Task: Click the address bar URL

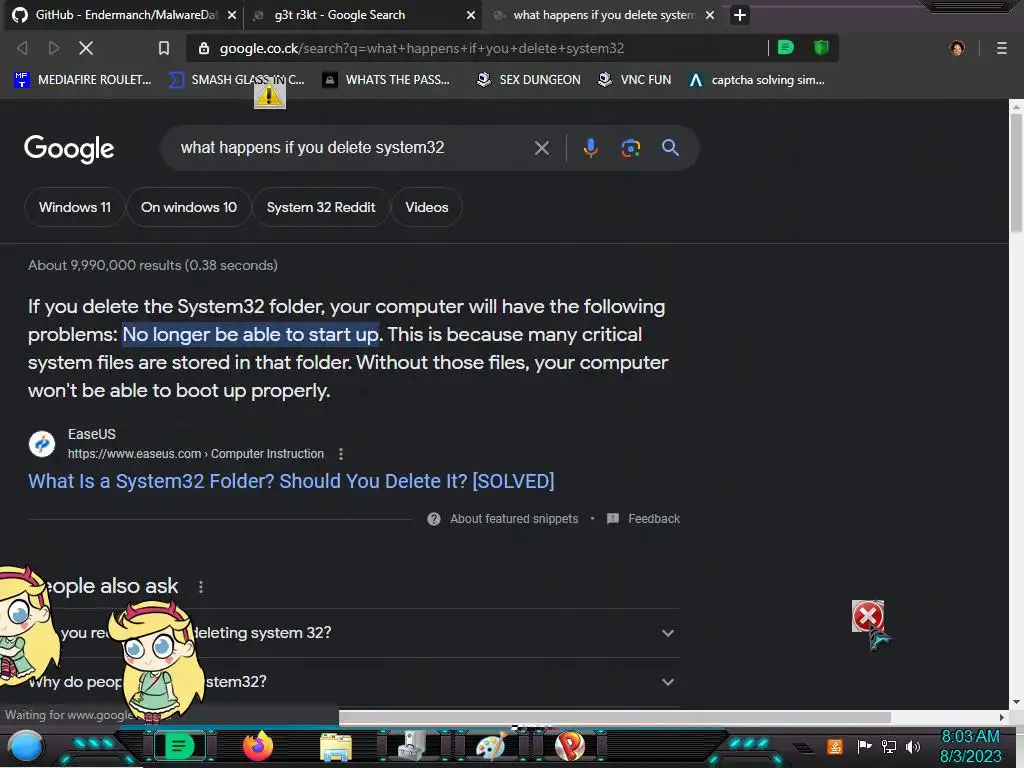Action: click(422, 48)
